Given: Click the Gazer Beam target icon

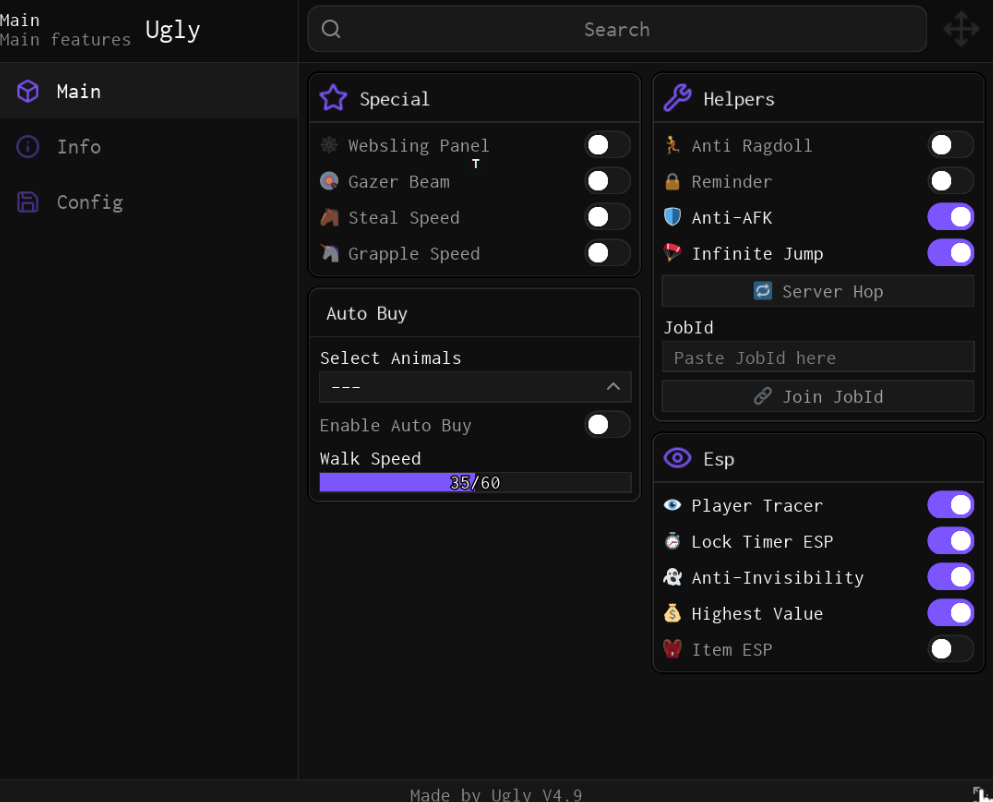Looking at the screenshot, I should pyautogui.click(x=329, y=181).
